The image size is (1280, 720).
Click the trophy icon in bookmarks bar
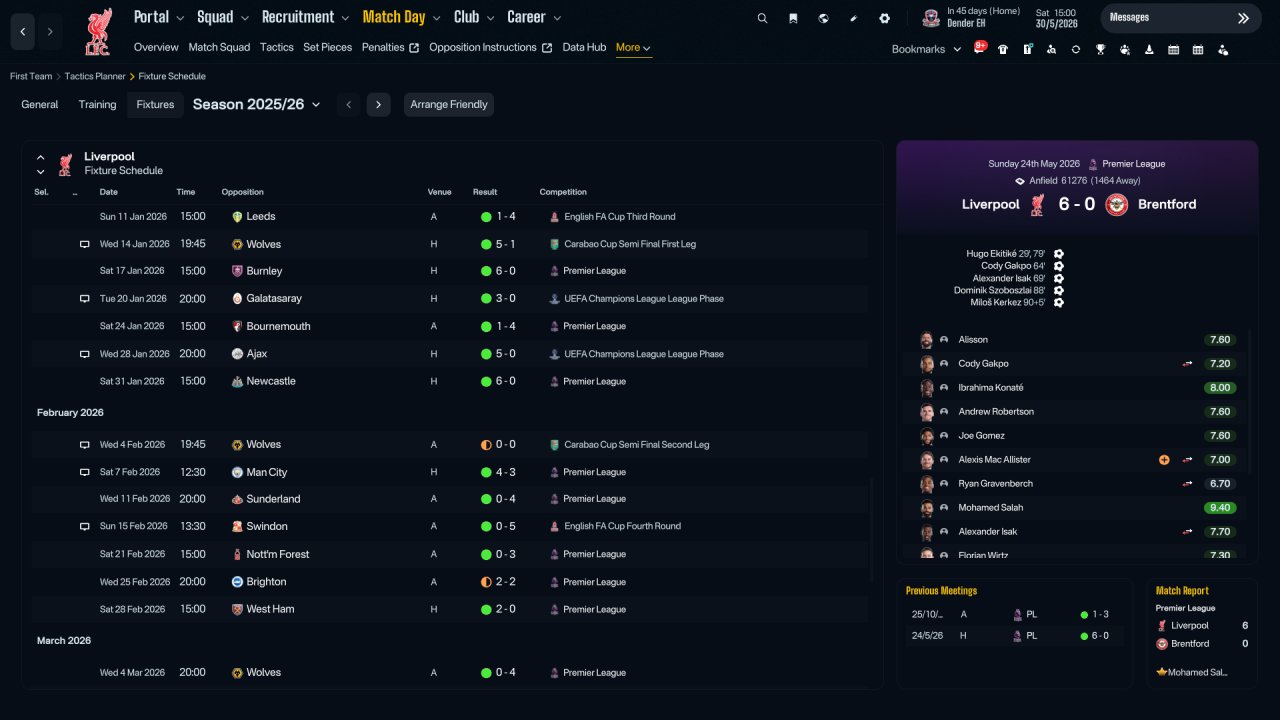(x=1100, y=49)
